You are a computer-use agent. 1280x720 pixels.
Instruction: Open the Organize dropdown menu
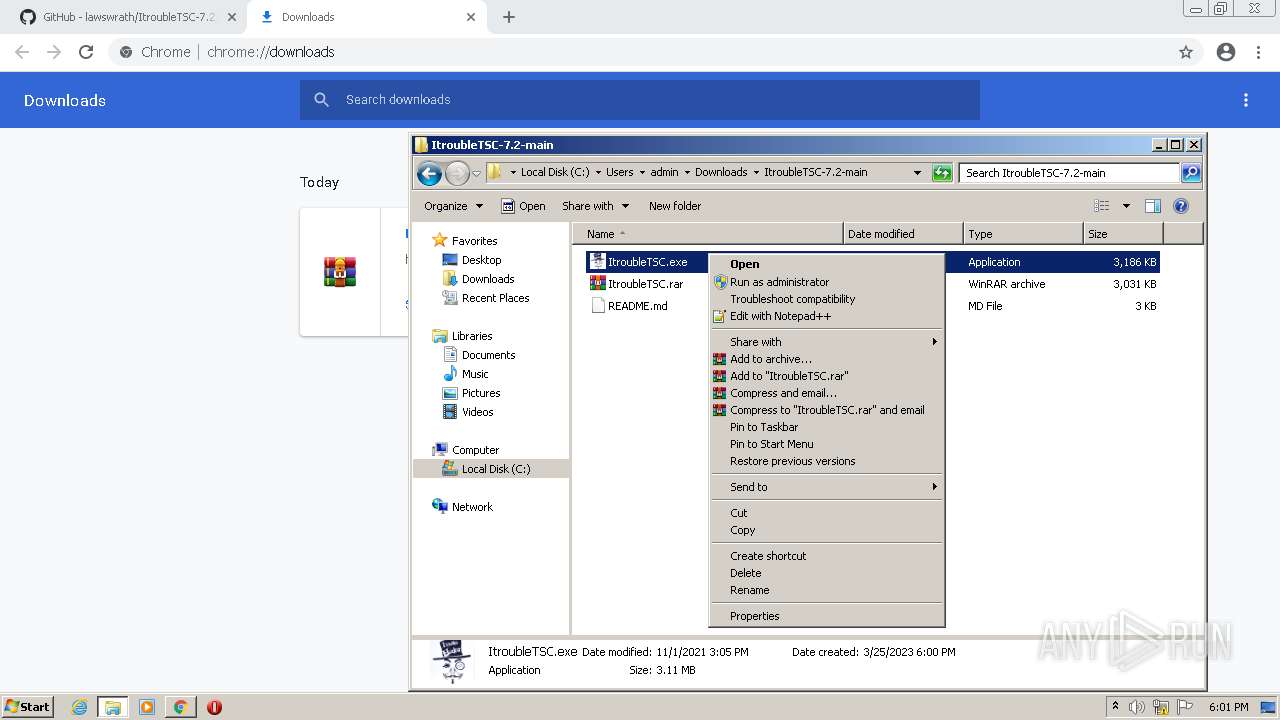tap(453, 206)
